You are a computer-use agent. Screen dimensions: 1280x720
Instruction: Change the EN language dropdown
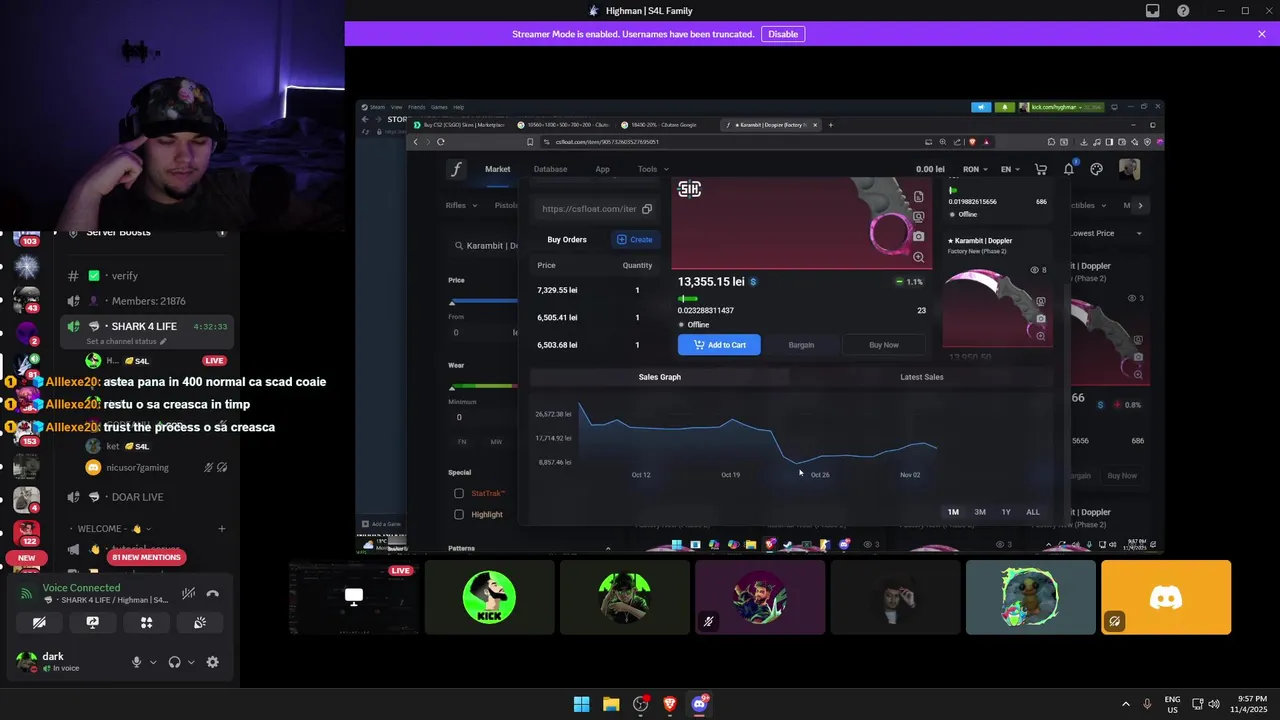pyautogui.click(x=1010, y=169)
